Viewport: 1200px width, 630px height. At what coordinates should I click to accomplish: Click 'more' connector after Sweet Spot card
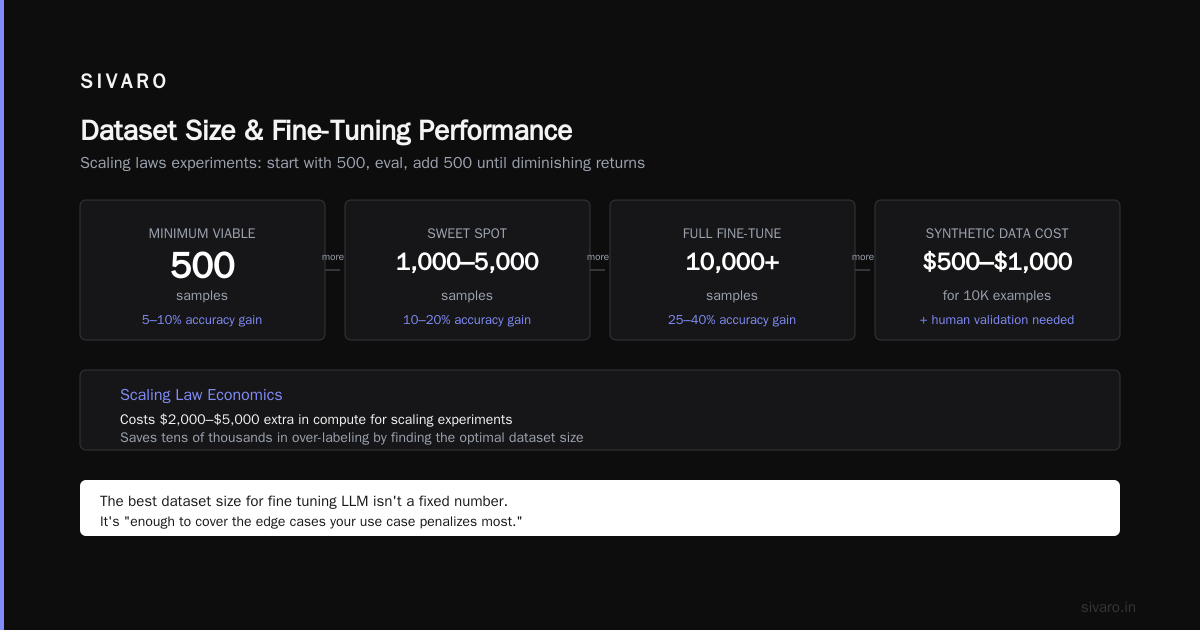click(598, 257)
